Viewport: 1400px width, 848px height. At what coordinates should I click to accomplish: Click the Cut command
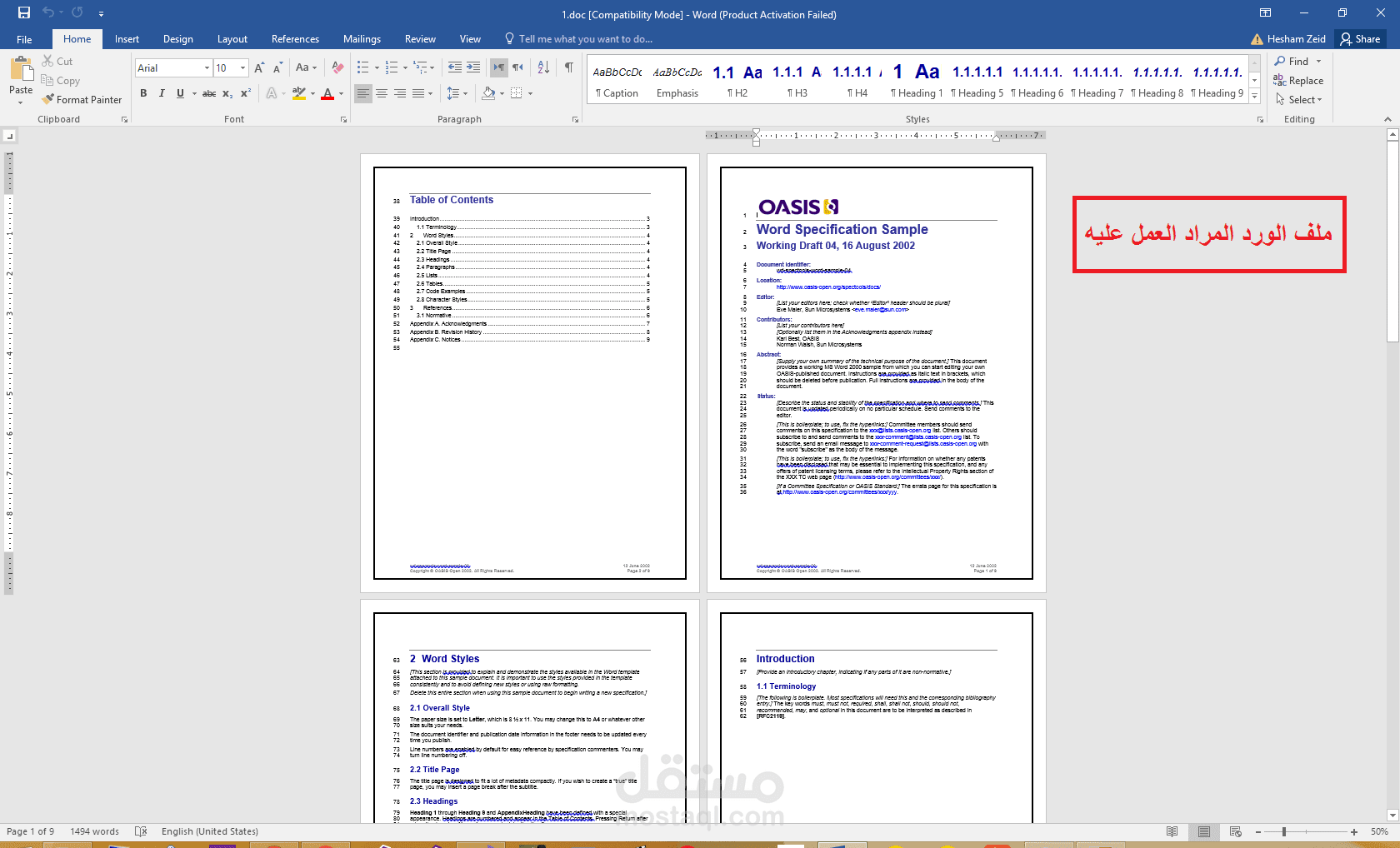coord(57,62)
